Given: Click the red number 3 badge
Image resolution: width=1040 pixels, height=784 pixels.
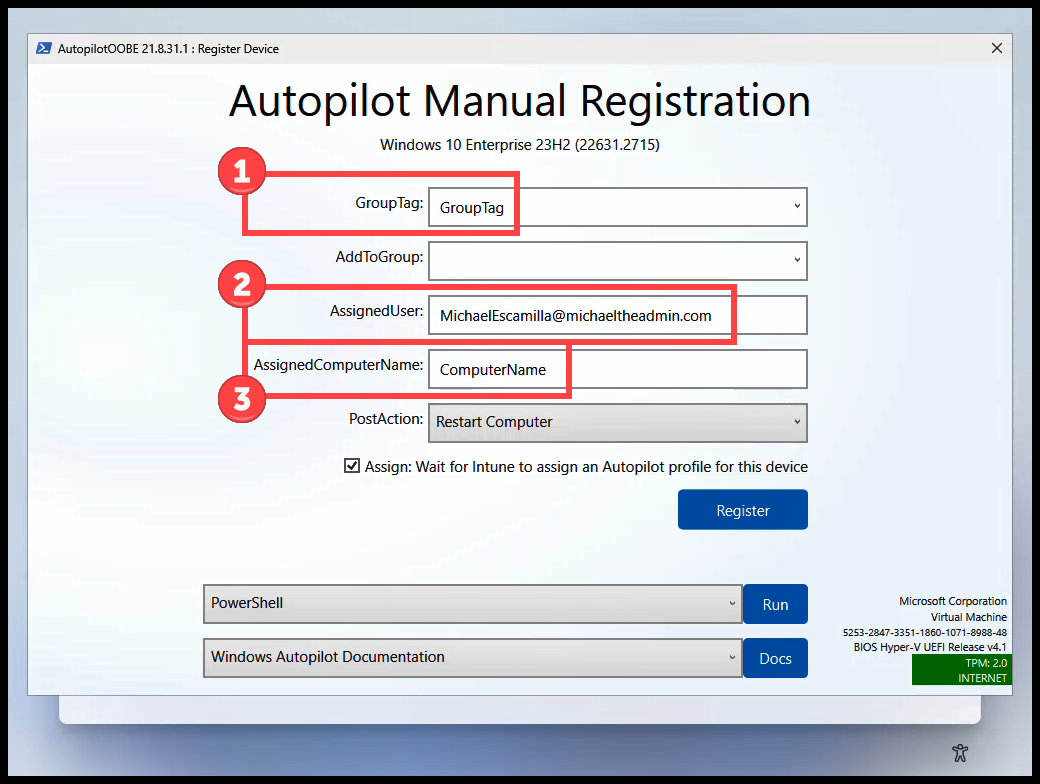Looking at the screenshot, I should coord(241,399).
